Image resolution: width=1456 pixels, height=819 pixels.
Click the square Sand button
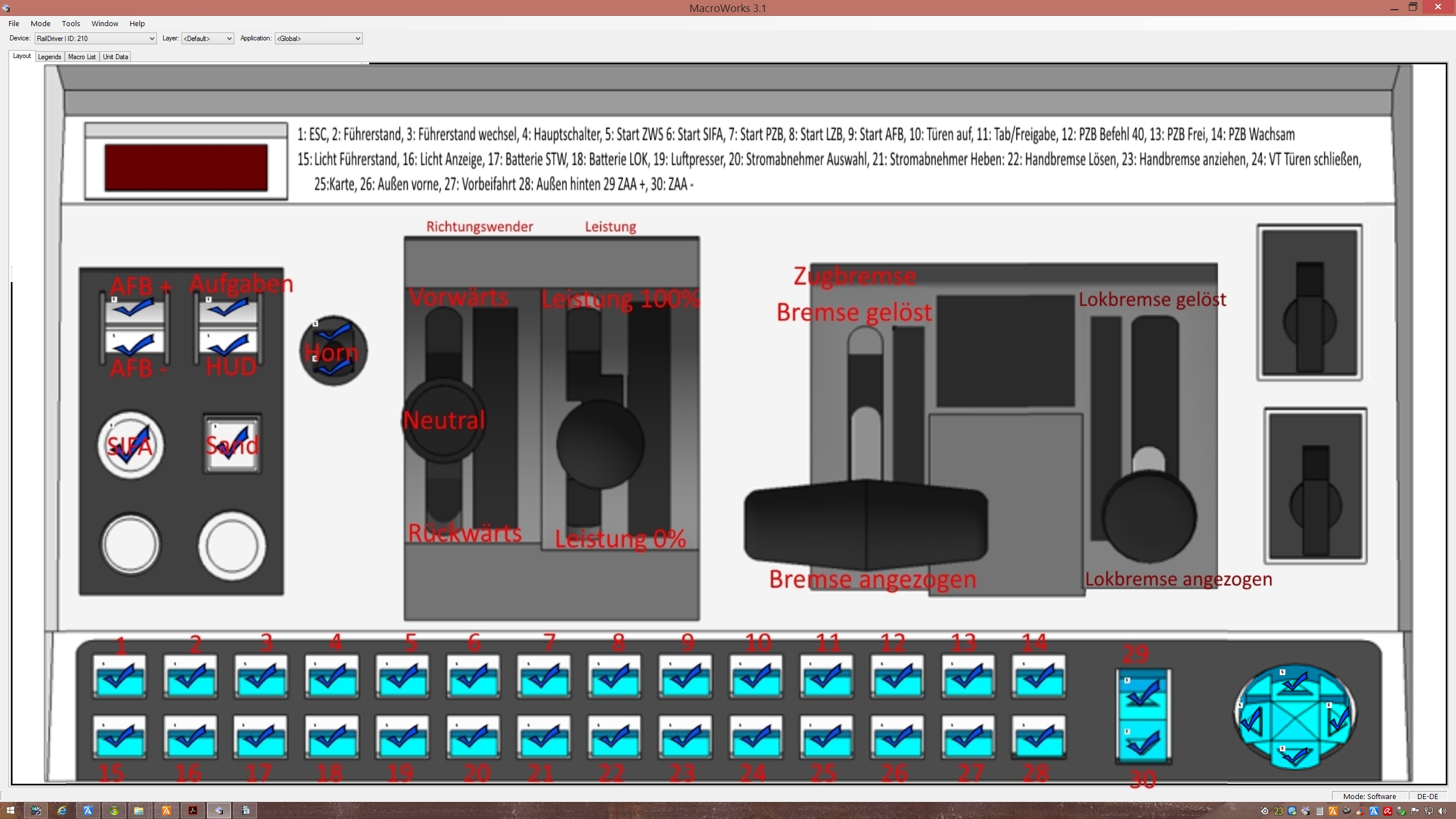pyautogui.click(x=232, y=444)
